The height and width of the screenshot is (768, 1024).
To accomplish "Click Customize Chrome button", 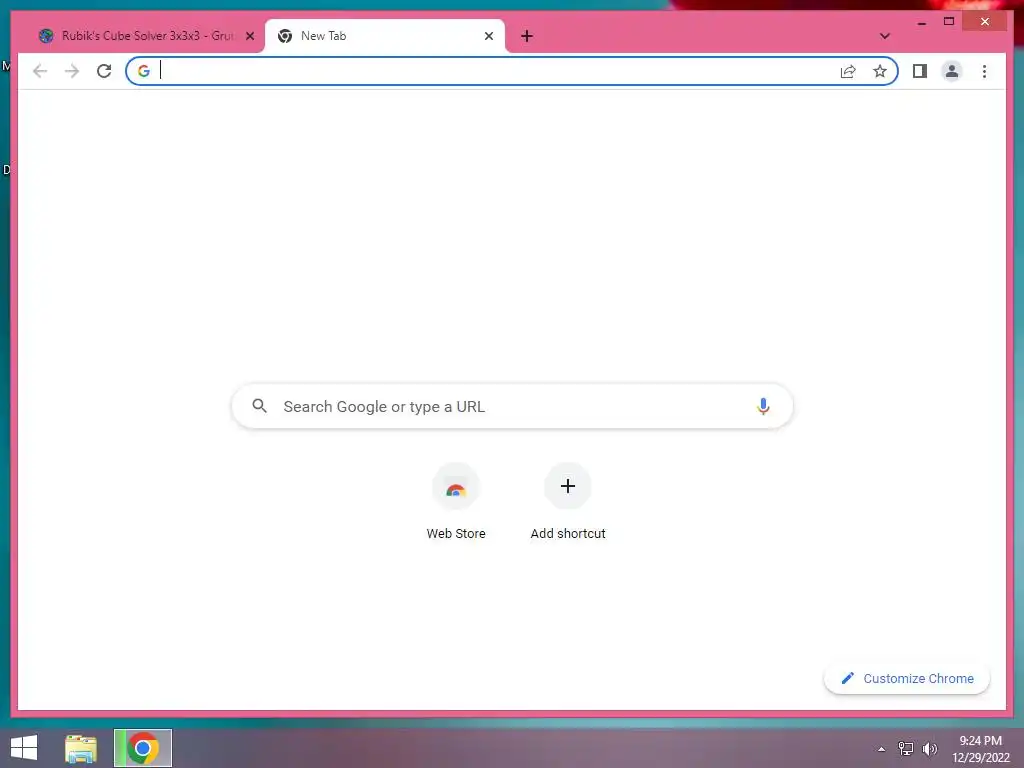I will [907, 679].
